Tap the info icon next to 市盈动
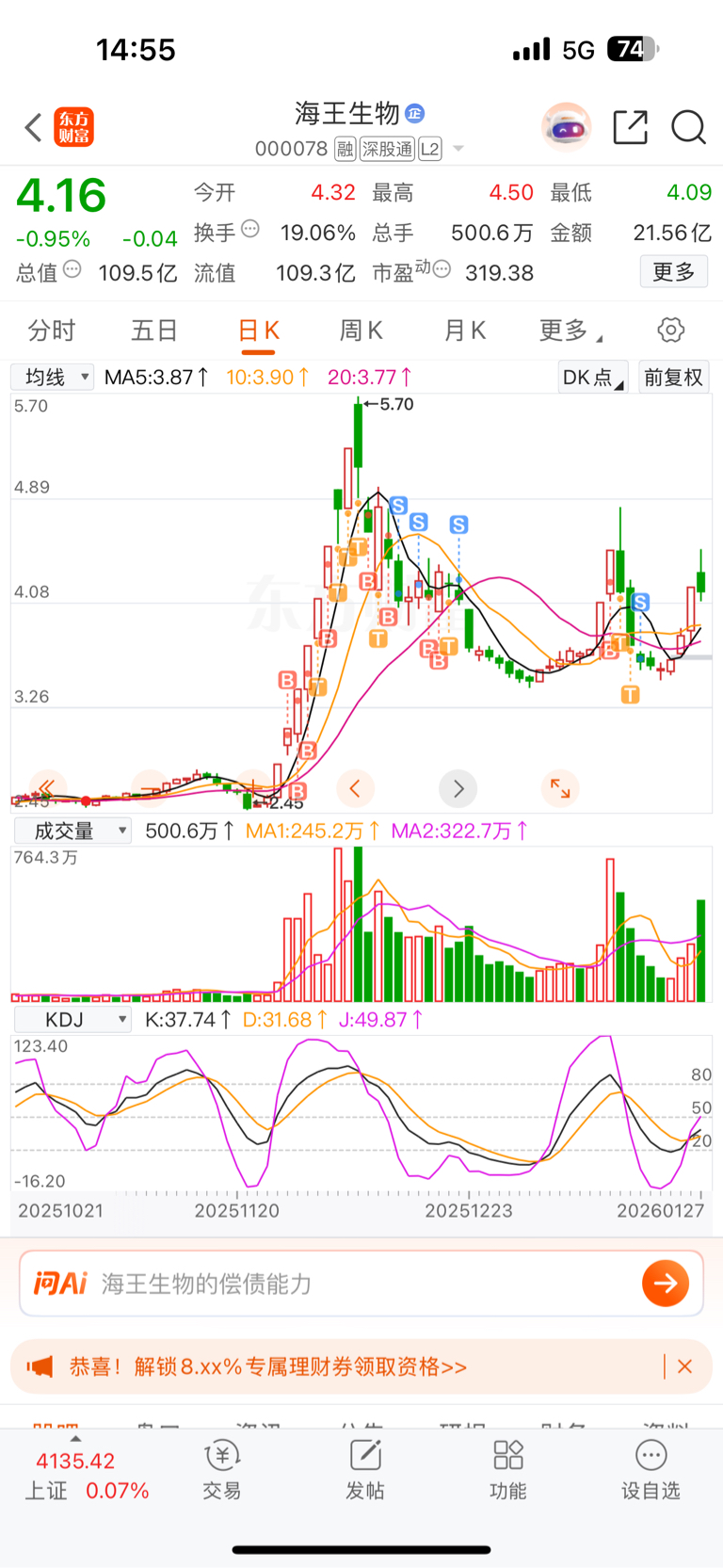The image size is (723, 1568). coord(442,270)
